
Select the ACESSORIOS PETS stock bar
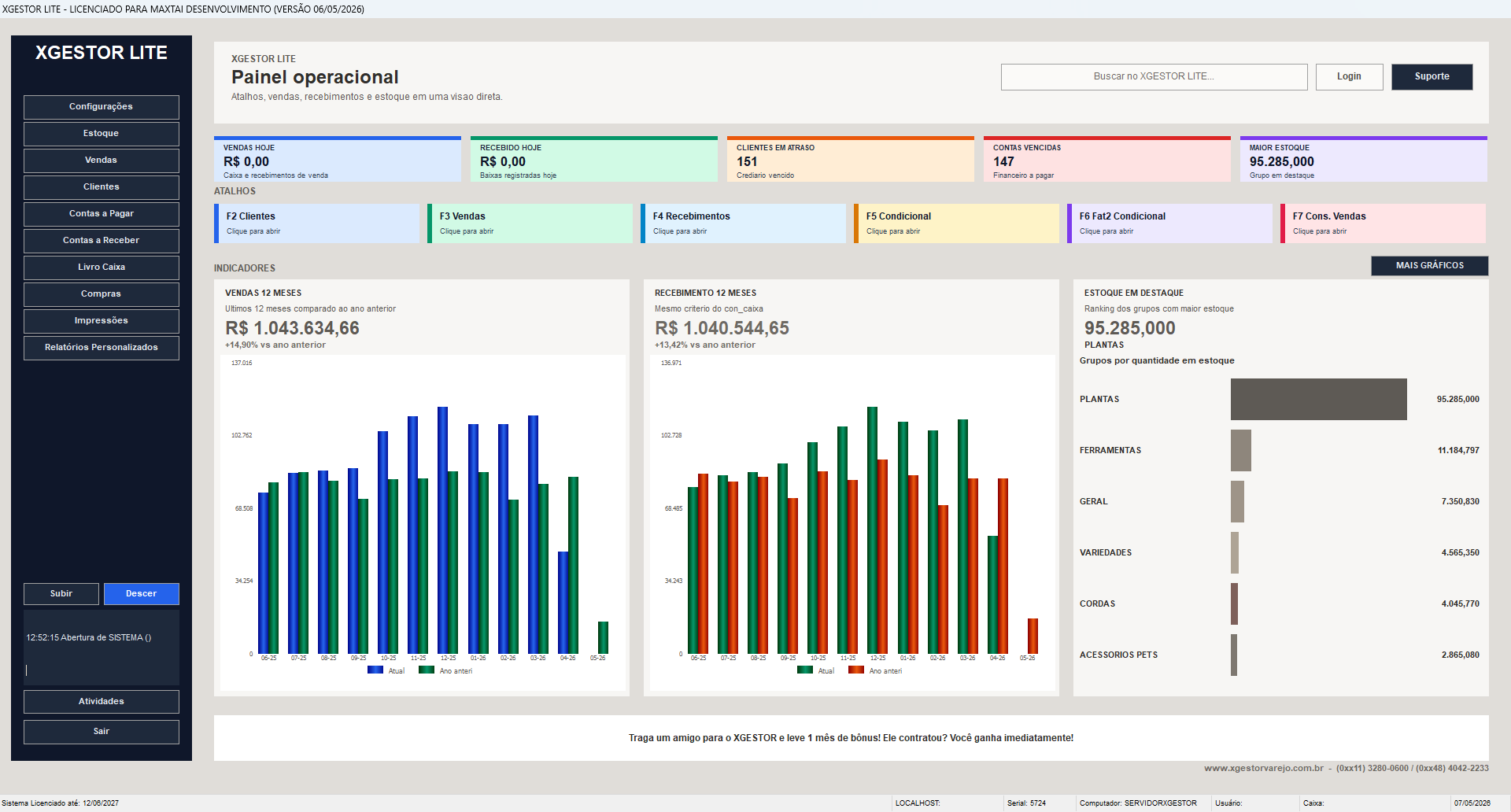(x=1234, y=655)
